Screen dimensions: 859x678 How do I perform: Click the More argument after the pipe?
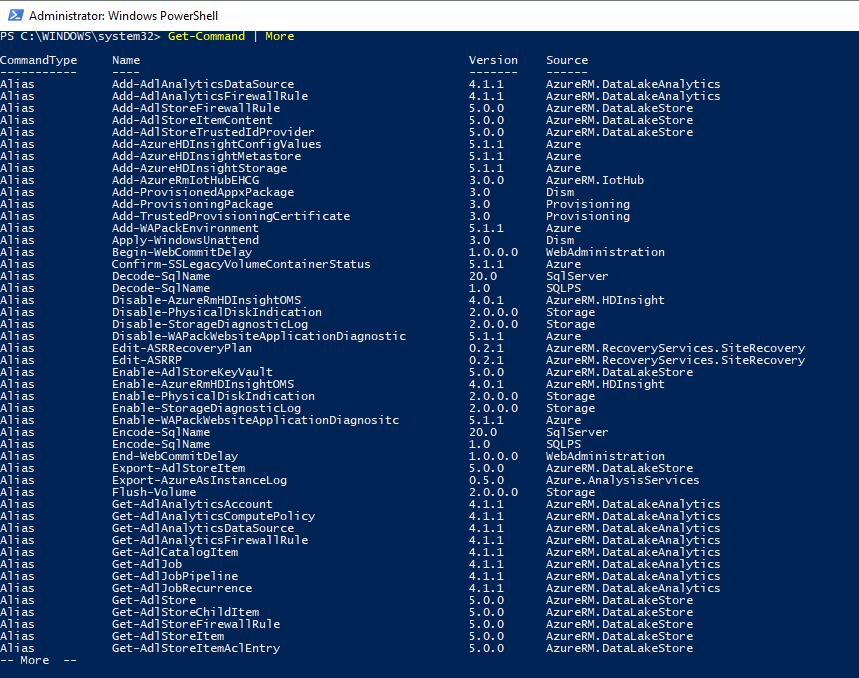pos(279,36)
